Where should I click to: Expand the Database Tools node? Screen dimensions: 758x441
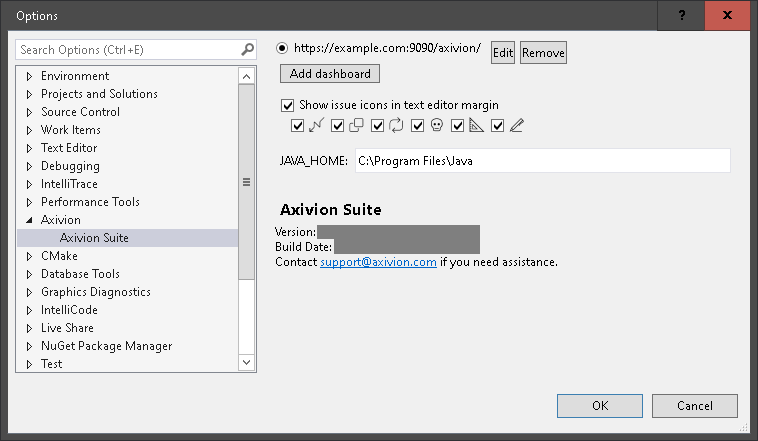pyautogui.click(x=29, y=274)
